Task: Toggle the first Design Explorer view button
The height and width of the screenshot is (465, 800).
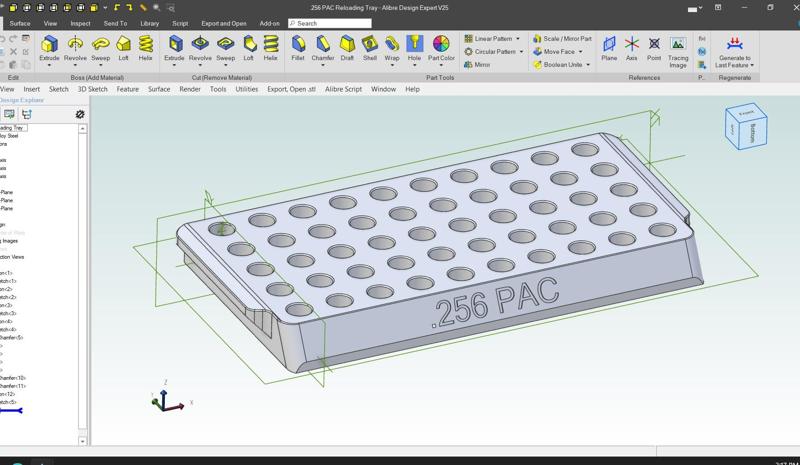Action: (x=9, y=115)
